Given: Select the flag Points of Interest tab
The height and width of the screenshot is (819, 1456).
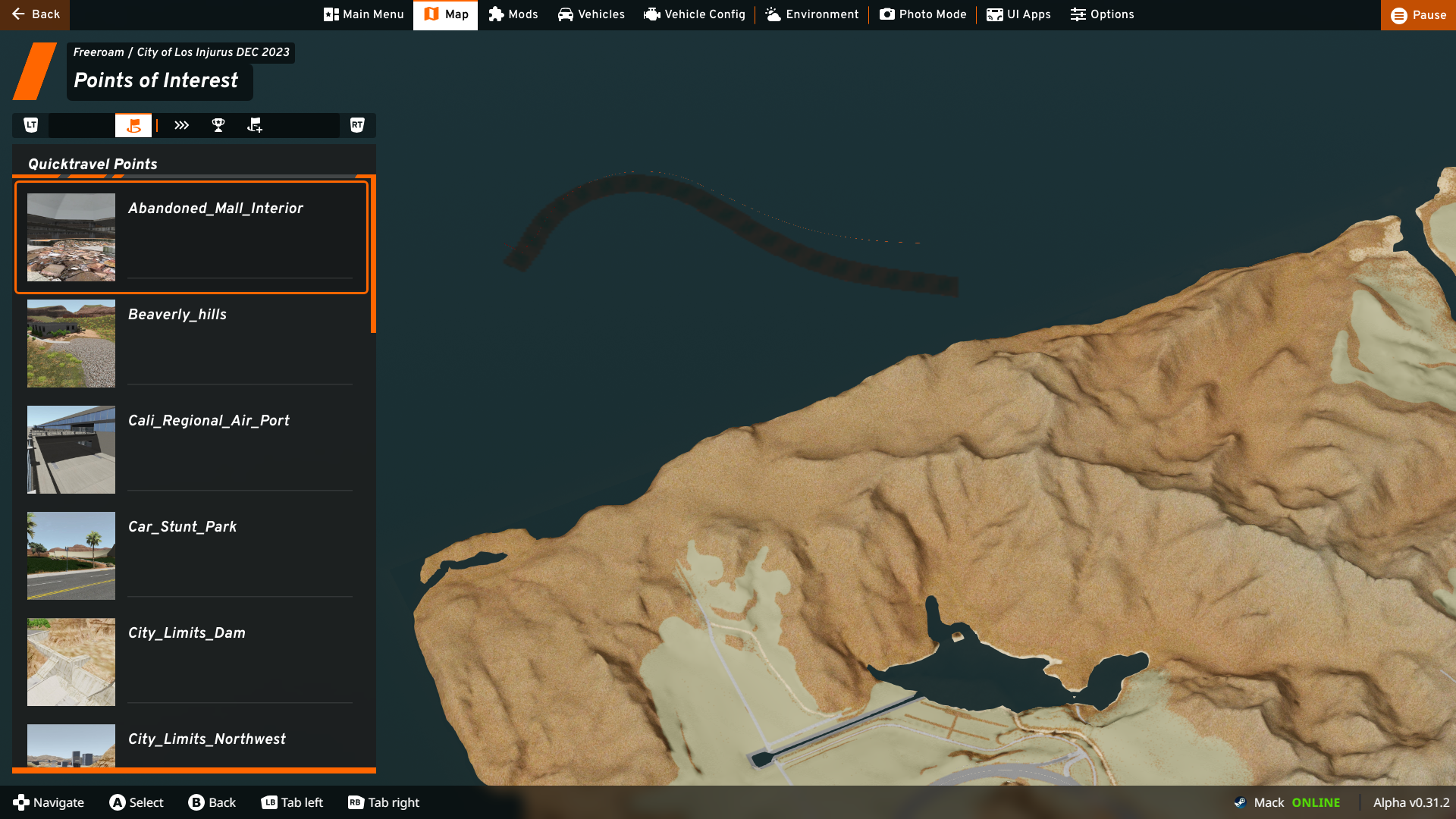Looking at the screenshot, I should tap(133, 125).
